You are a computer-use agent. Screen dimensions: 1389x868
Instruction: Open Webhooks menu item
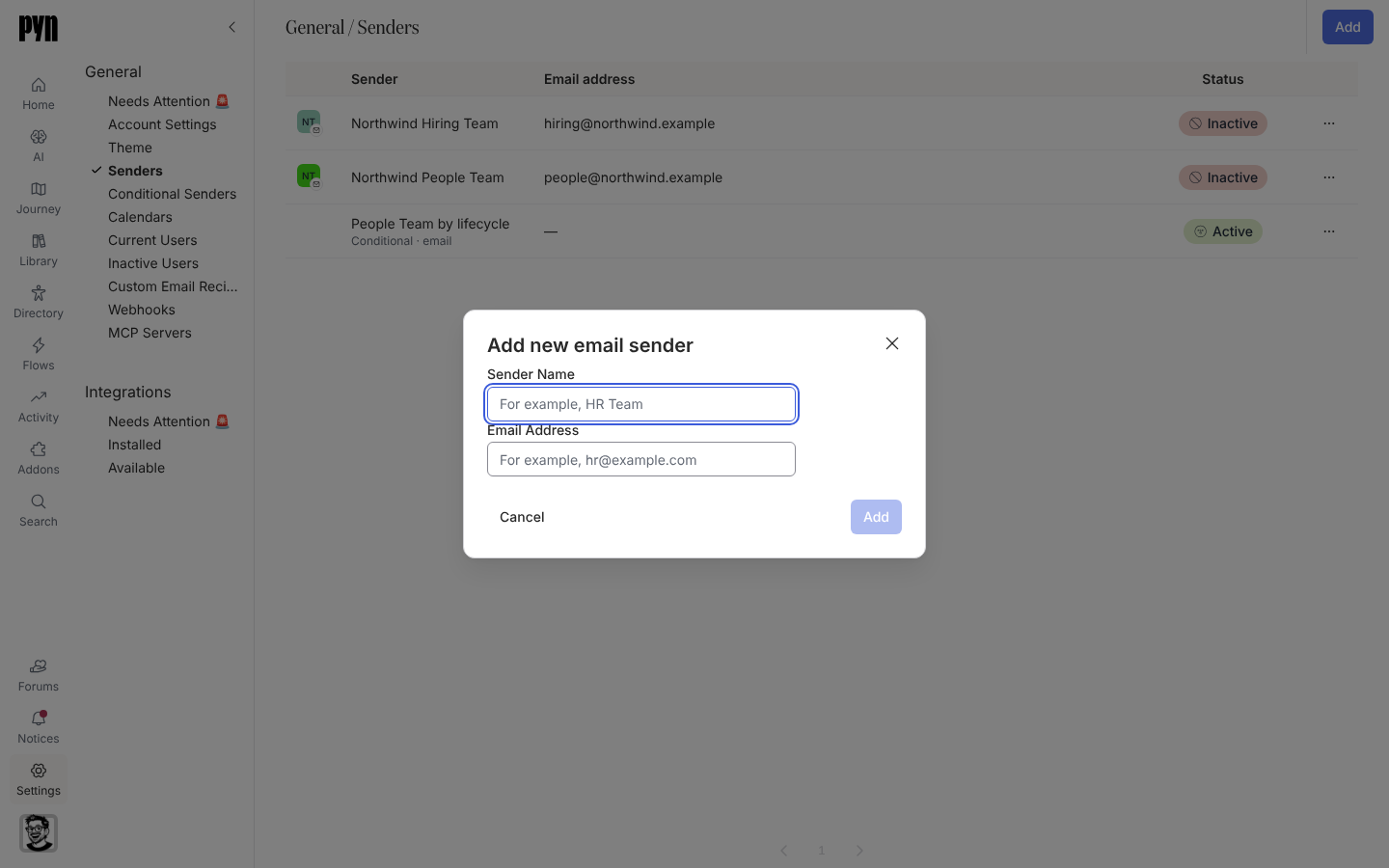tap(142, 310)
